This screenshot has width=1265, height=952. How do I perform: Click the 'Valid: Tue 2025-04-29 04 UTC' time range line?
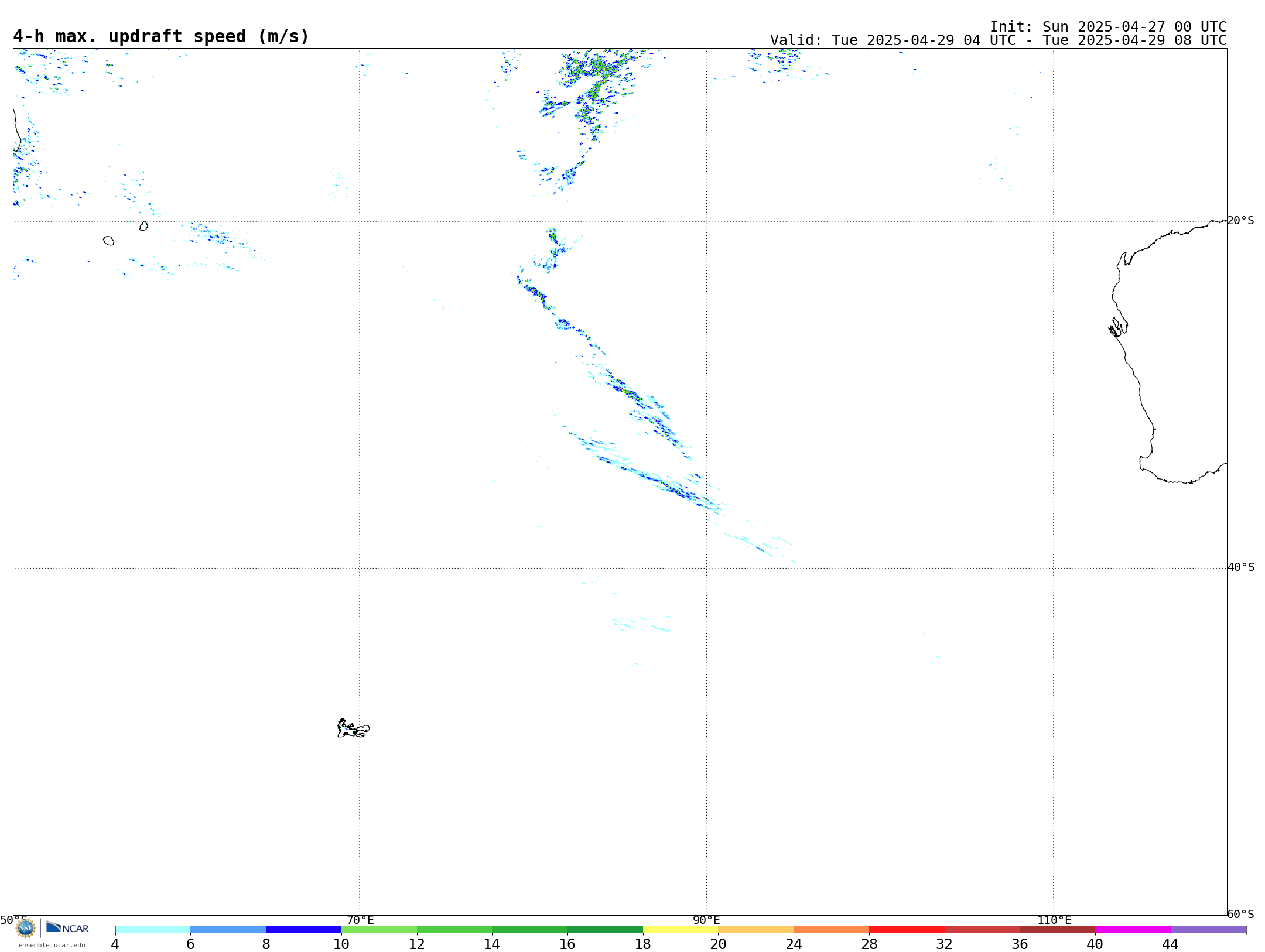[999, 40]
